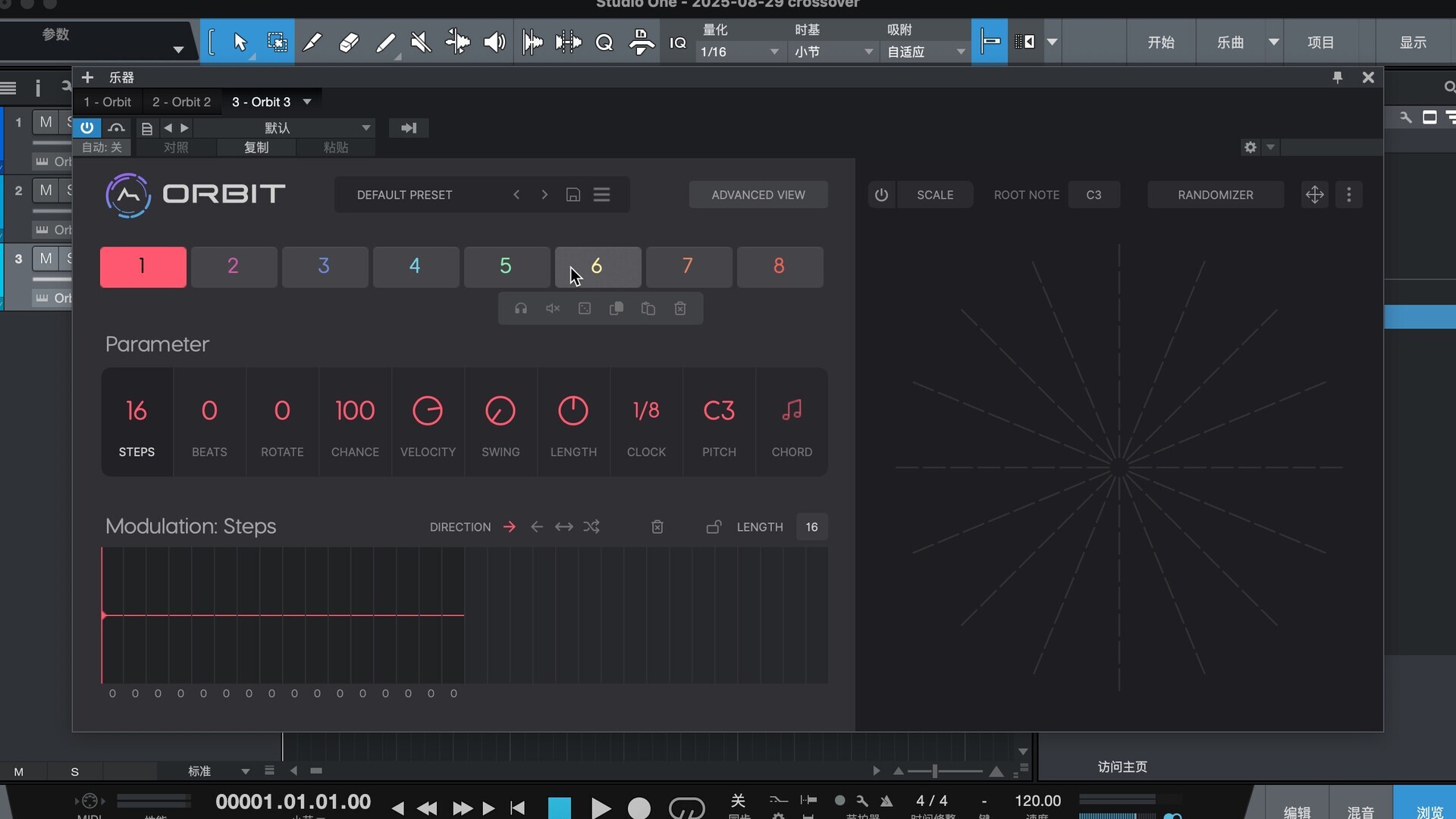The image size is (1456, 819).
Task: Open the 开始 page
Action: [1161, 42]
